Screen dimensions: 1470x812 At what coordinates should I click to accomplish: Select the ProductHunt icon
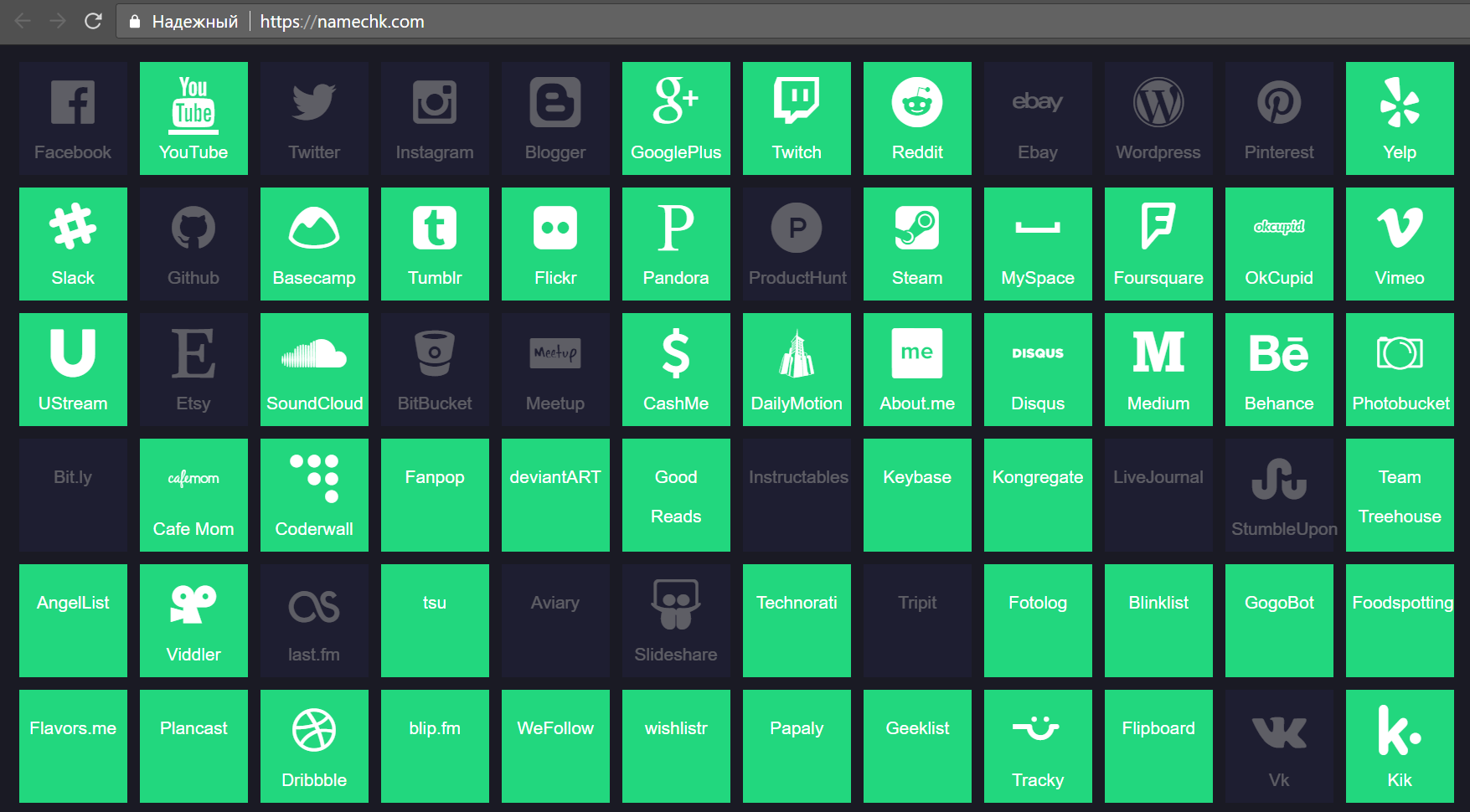tap(797, 228)
